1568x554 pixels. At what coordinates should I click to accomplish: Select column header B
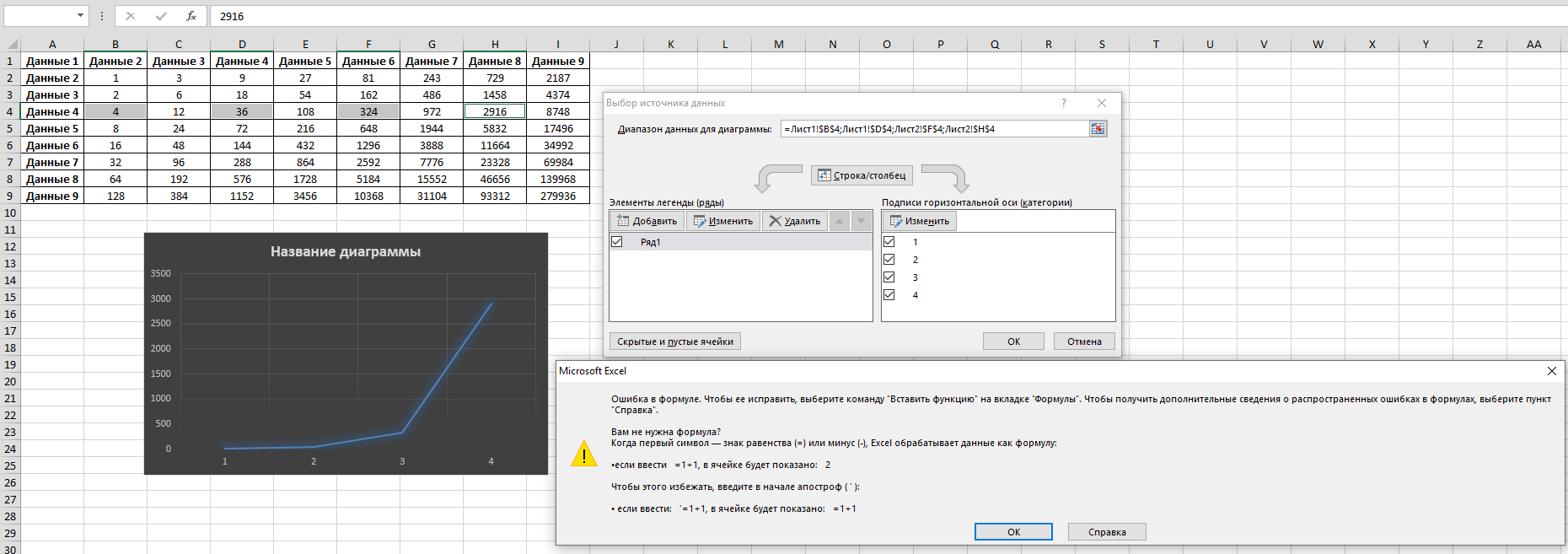click(x=115, y=44)
